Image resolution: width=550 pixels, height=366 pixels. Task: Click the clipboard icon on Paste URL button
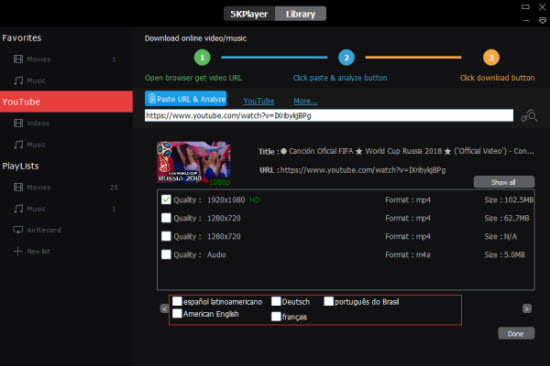pyautogui.click(x=152, y=99)
